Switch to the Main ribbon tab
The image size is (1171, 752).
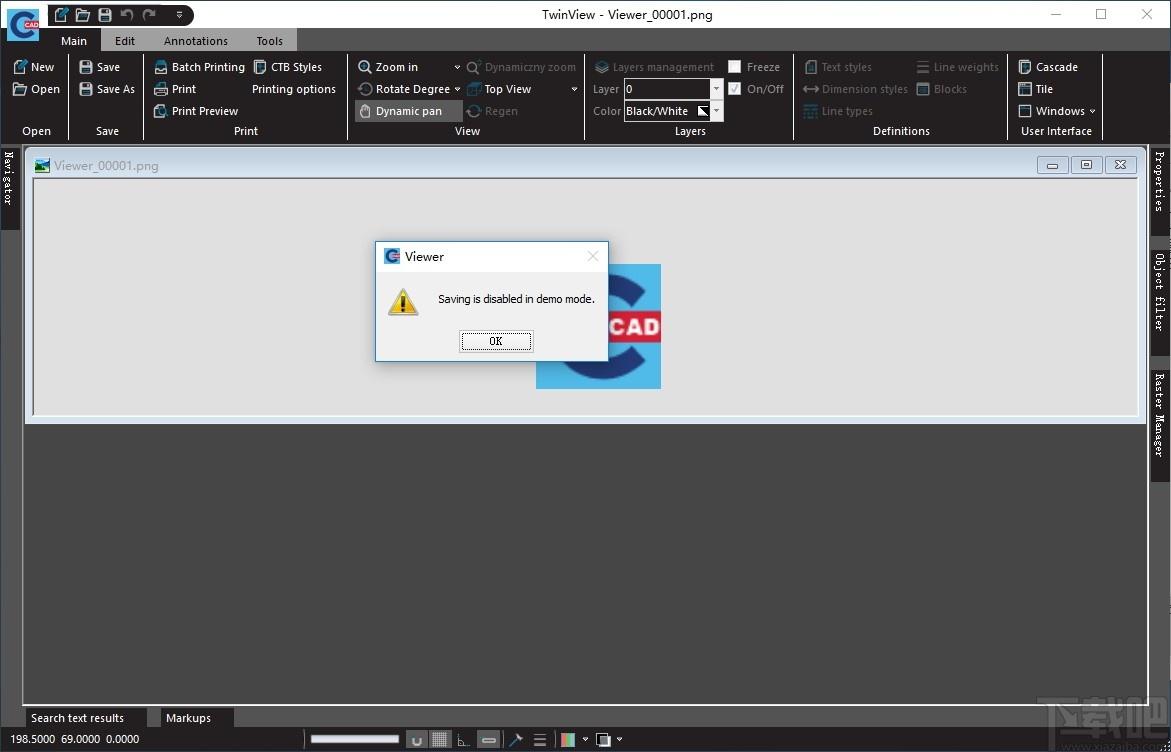(x=74, y=40)
